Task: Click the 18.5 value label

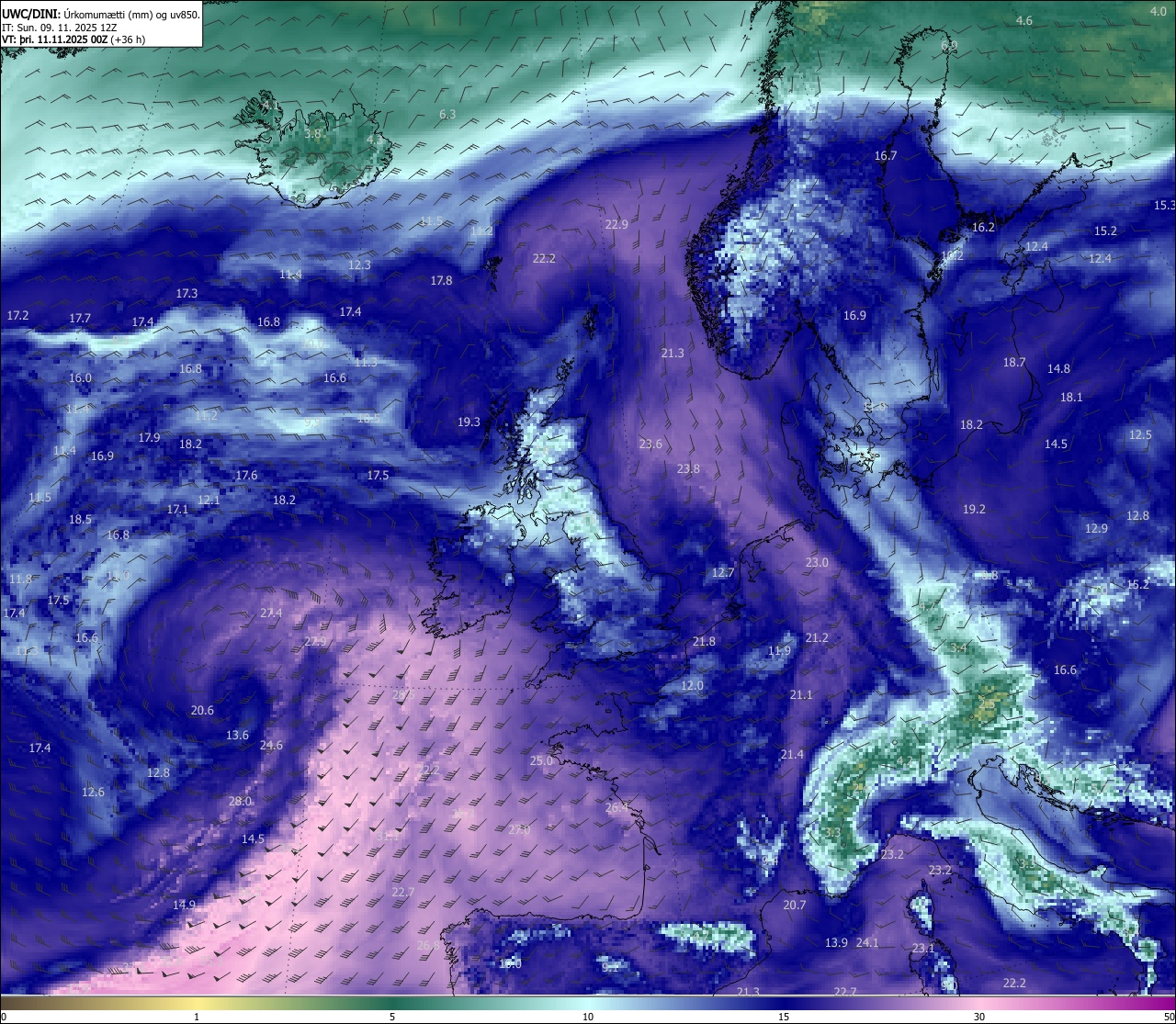Action: click(x=80, y=520)
